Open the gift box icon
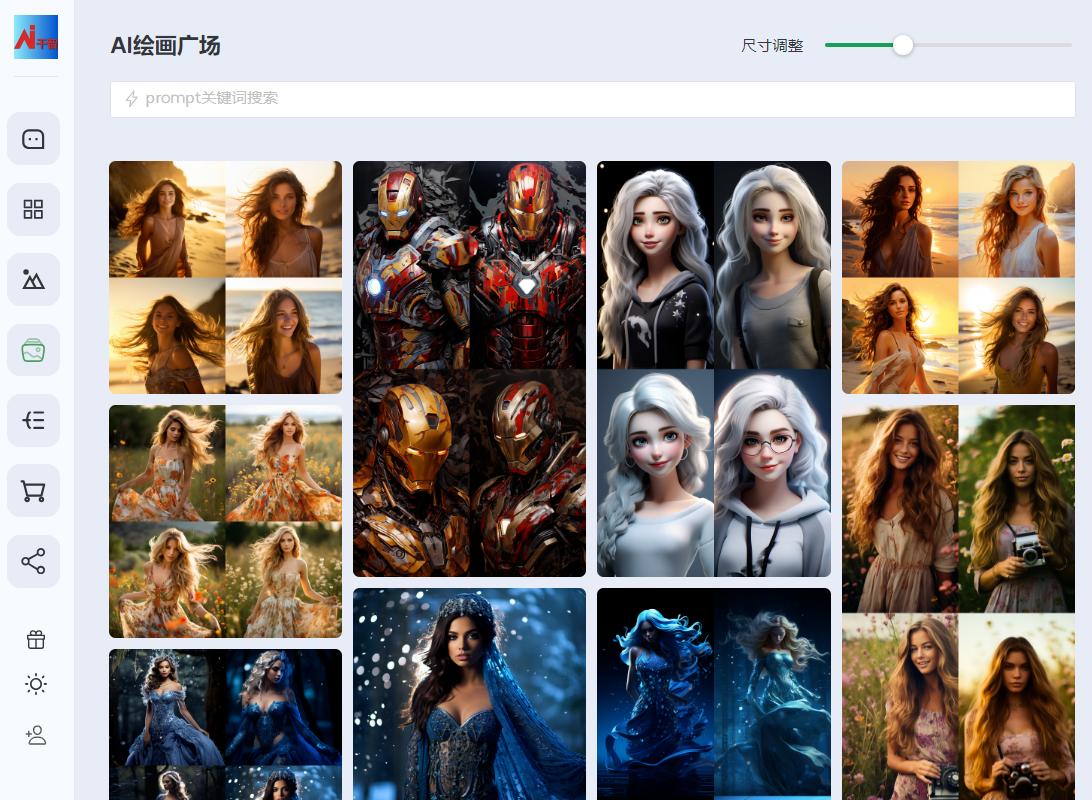 click(x=36, y=639)
